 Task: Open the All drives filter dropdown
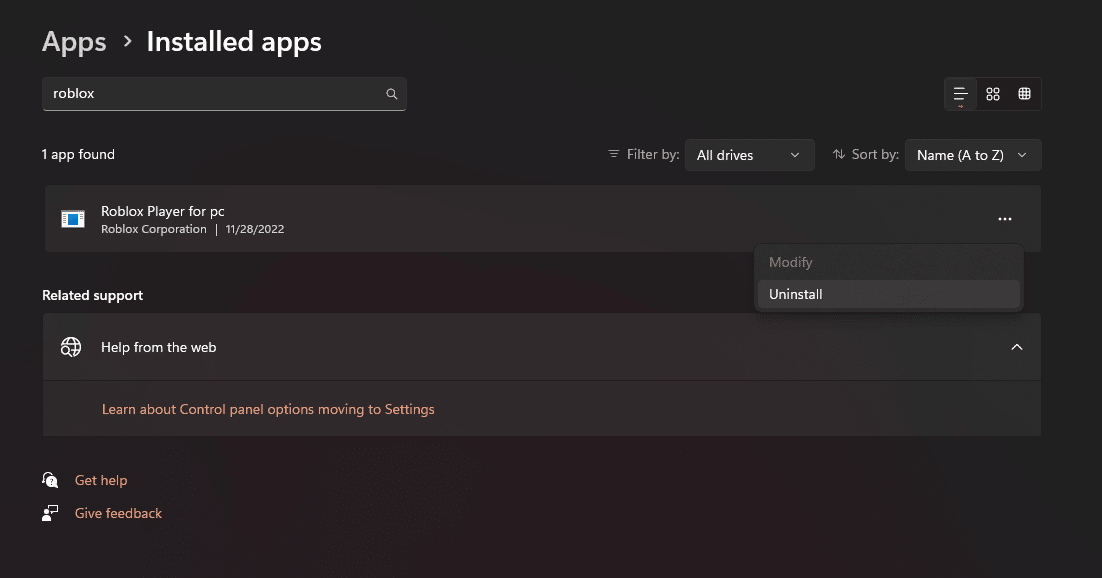[x=749, y=155]
